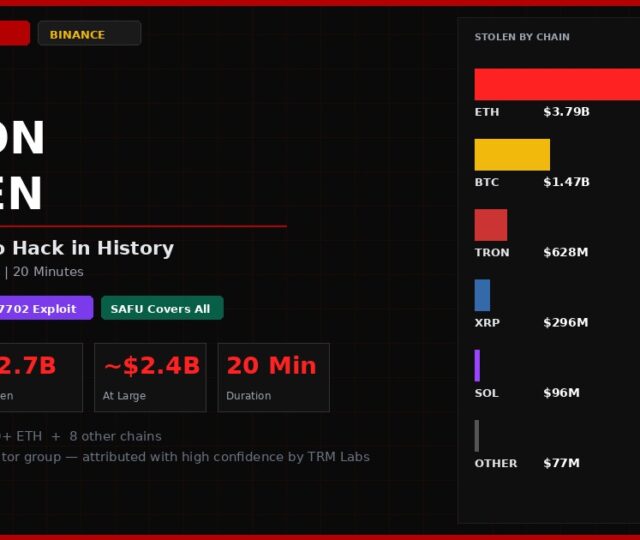
Task: Click the purple 7702 Exploit badge
Action: pyautogui.click(x=46, y=308)
